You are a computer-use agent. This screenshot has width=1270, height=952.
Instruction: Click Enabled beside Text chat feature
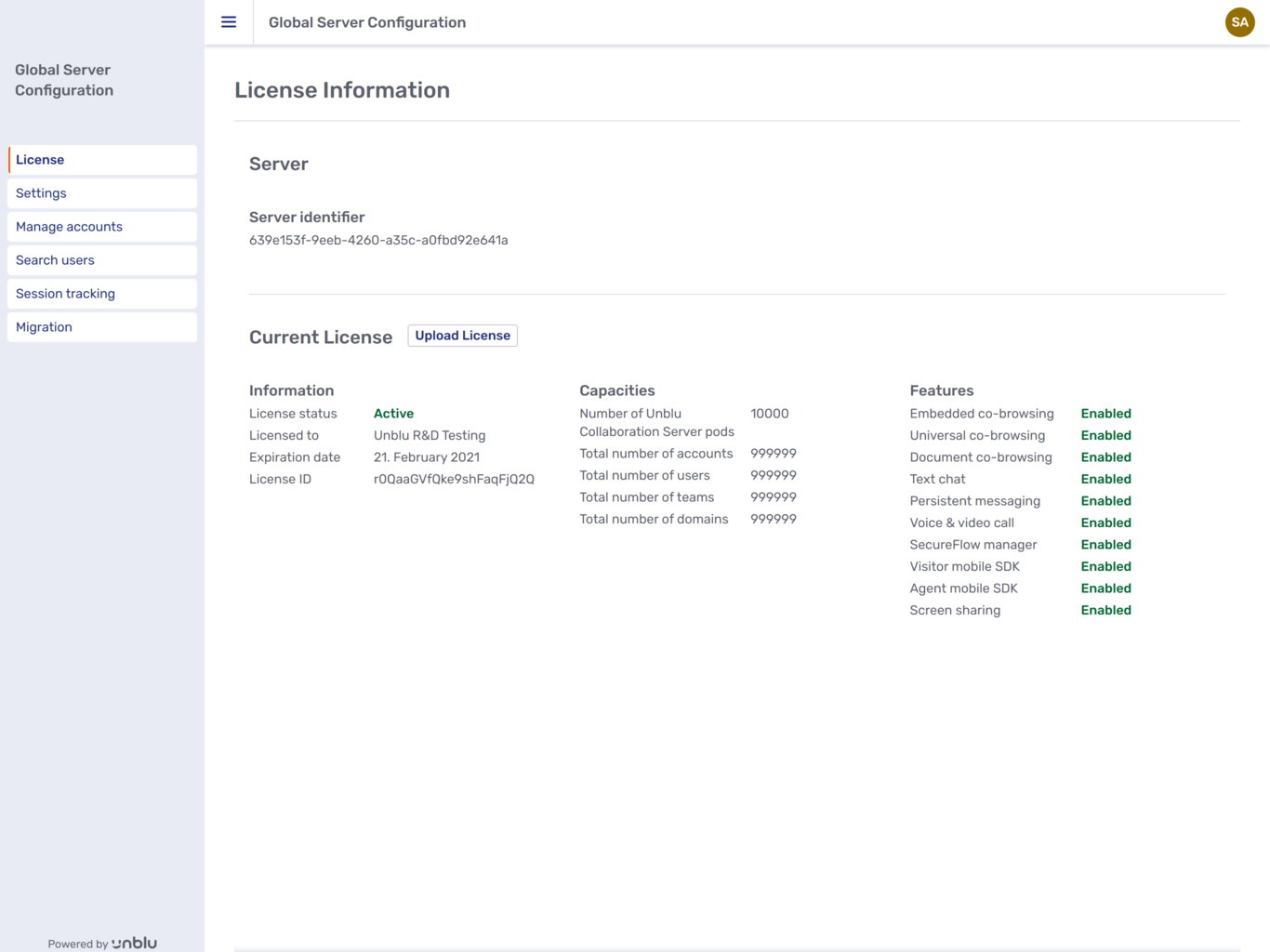1105,479
